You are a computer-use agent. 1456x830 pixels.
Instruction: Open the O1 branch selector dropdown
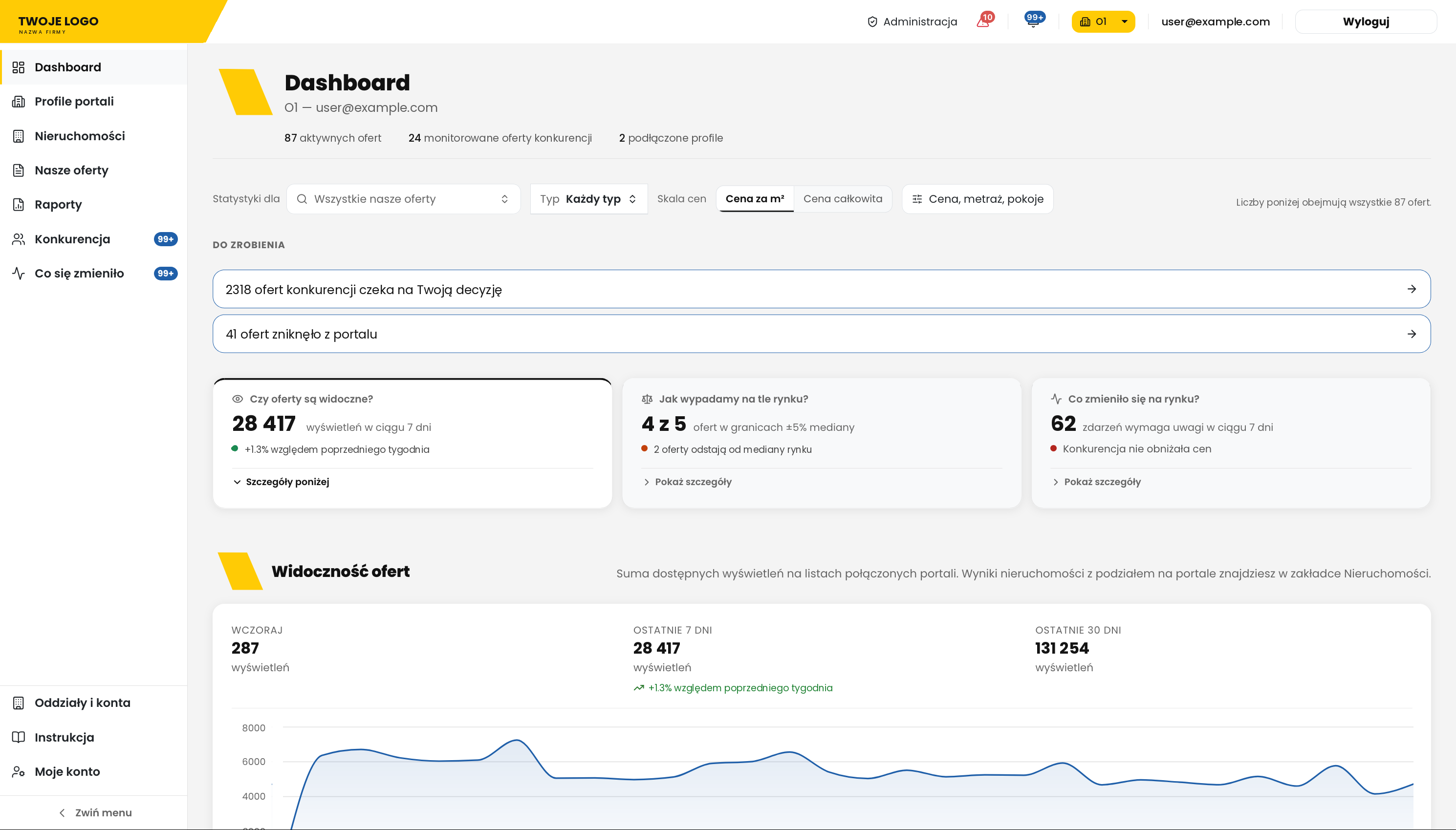pyautogui.click(x=1103, y=21)
